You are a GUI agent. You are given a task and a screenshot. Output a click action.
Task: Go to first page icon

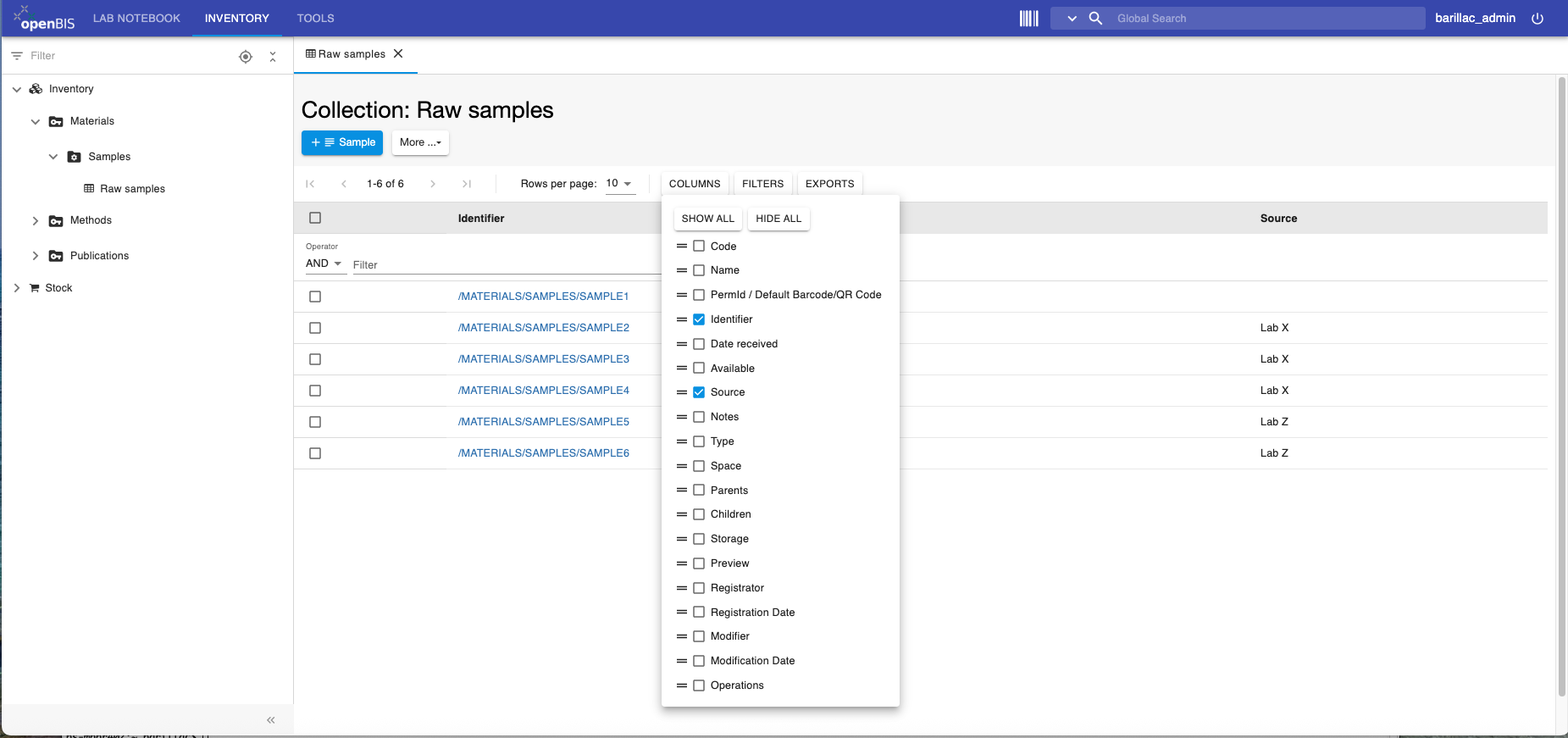[310, 184]
